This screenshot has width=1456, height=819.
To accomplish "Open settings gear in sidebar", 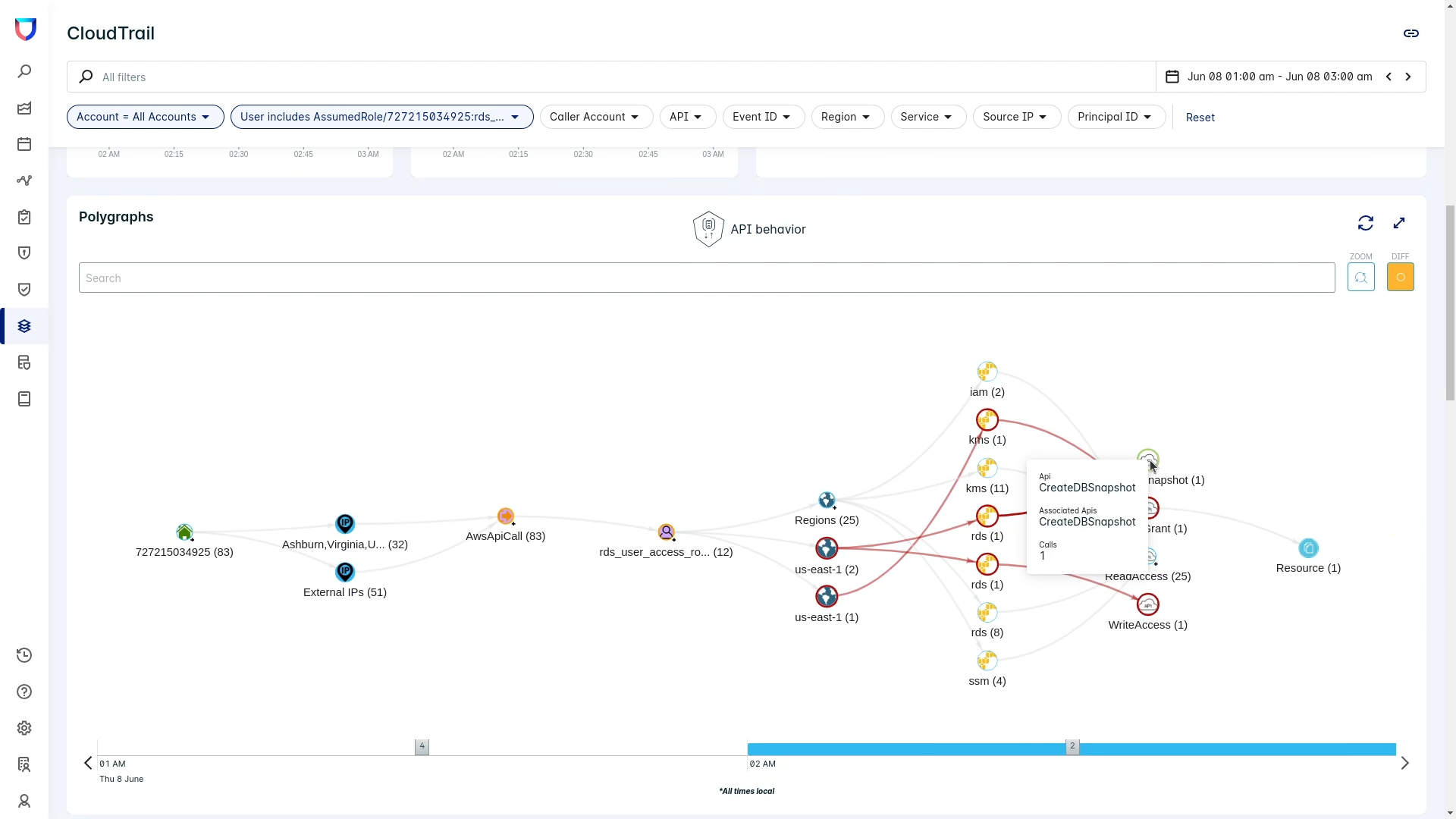I will point(24,728).
